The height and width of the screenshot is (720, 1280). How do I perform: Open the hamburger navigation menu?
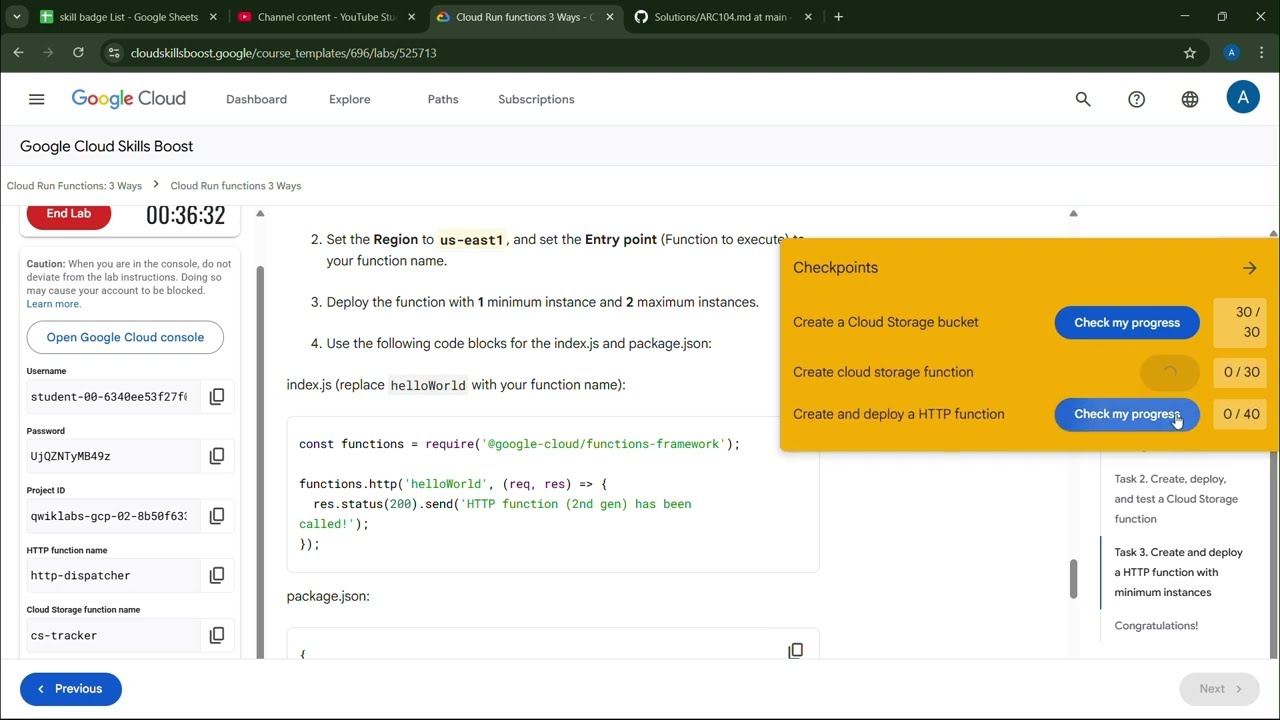37,99
